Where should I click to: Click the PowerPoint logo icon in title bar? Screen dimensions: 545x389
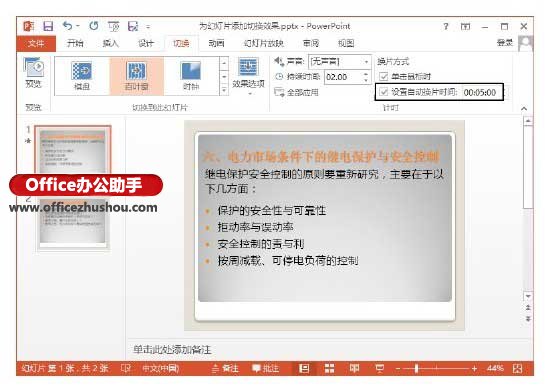pyautogui.click(x=29, y=26)
